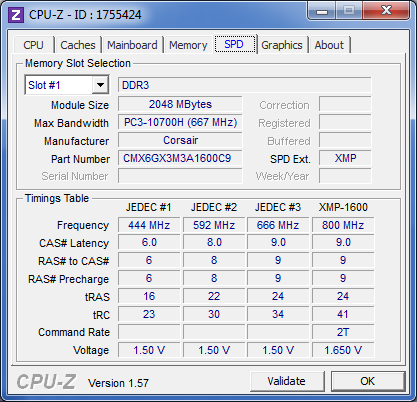
Task: Click the DDR3 memory type field
Action: [245, 85]
